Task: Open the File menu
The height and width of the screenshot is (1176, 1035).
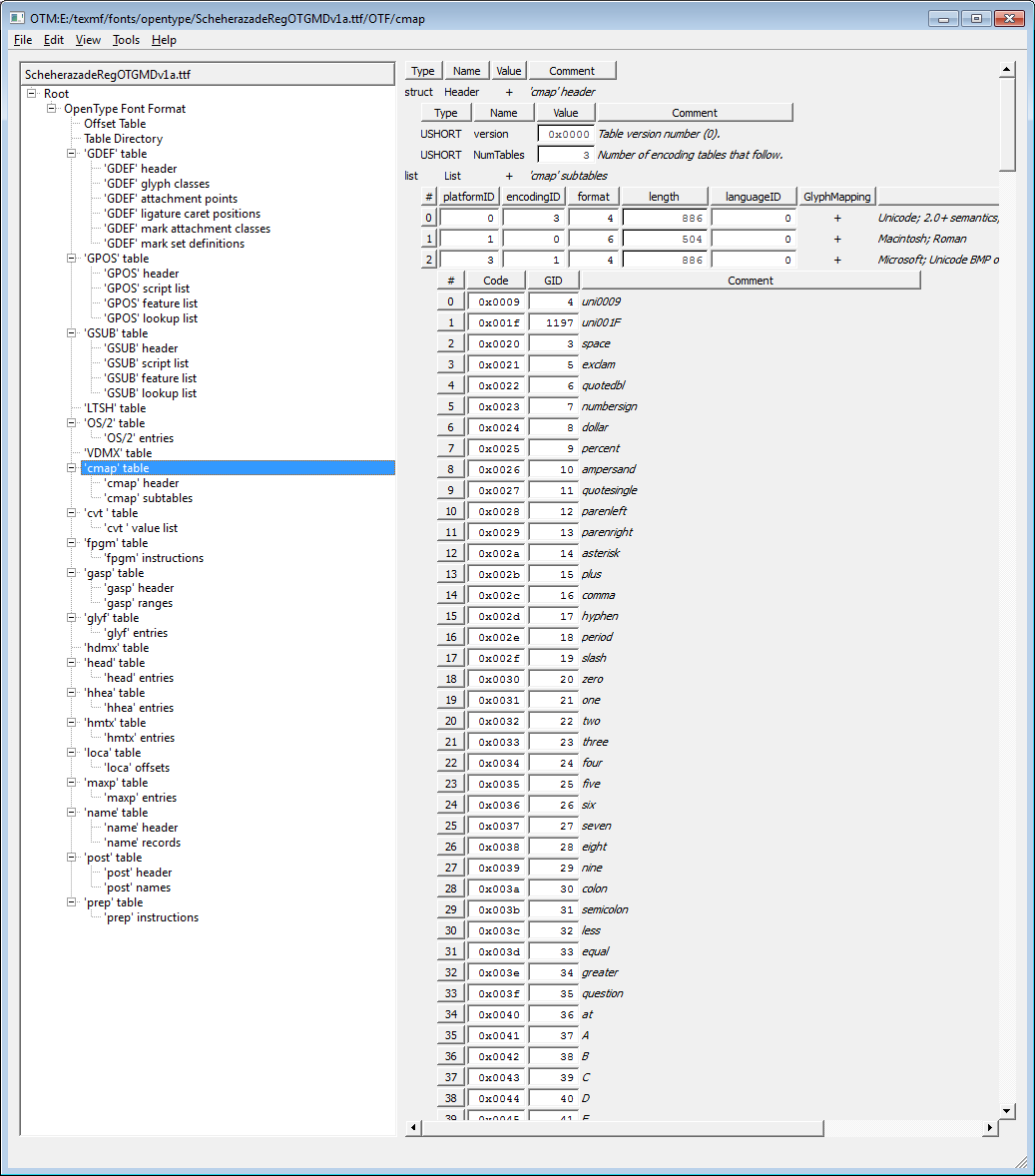Action: point(23,40)
